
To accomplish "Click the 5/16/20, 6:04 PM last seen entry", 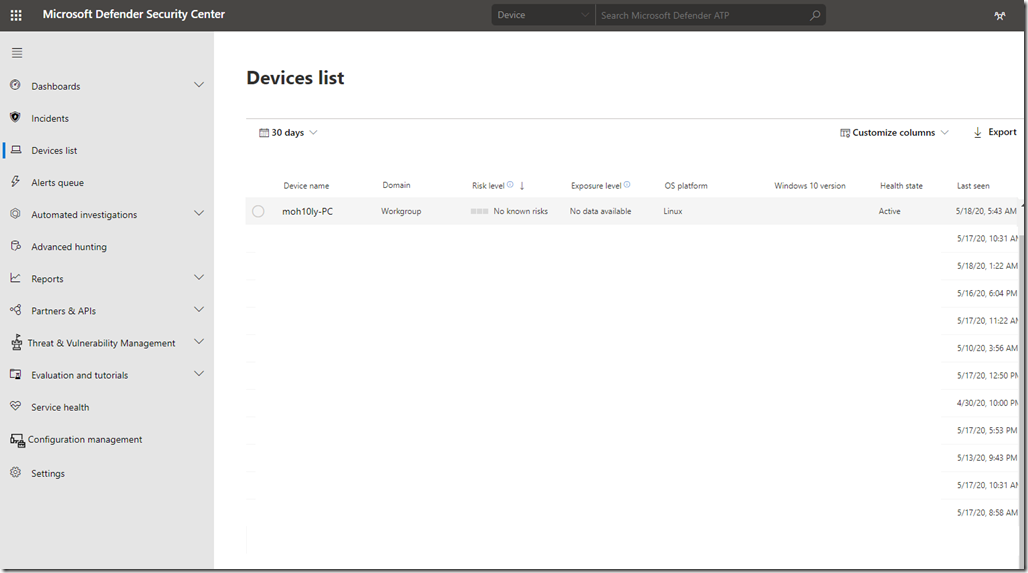I will click(987, 294).
